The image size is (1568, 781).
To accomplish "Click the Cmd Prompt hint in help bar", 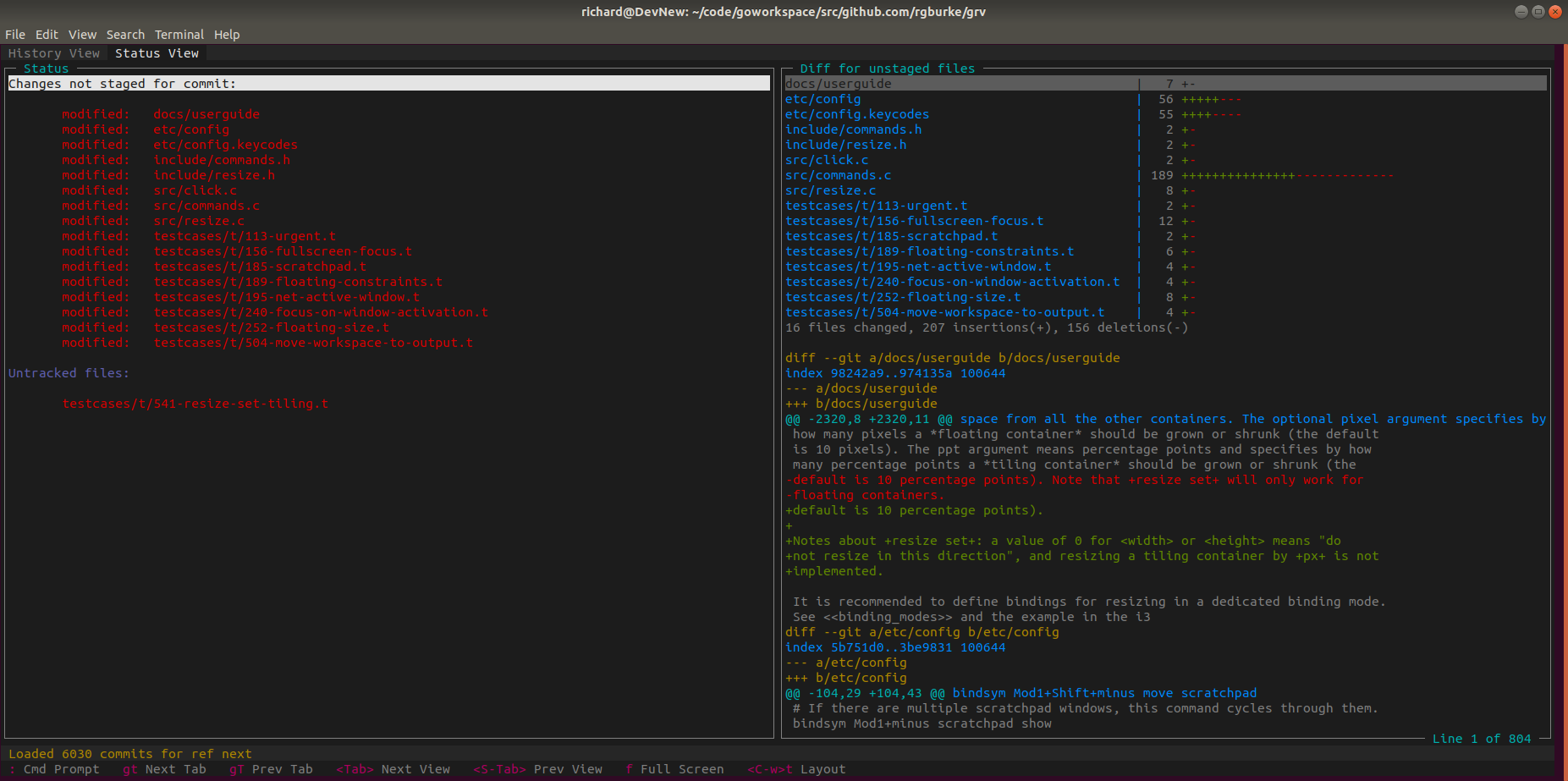I will pyautogui.click(x=54, y=769).
